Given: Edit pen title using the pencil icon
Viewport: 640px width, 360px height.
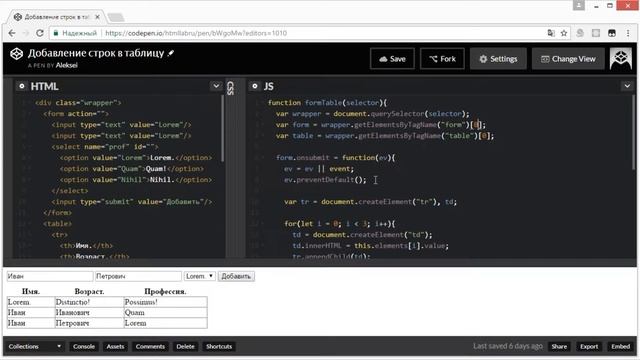Looking at the screenshot, I should [x=171, y=53].
